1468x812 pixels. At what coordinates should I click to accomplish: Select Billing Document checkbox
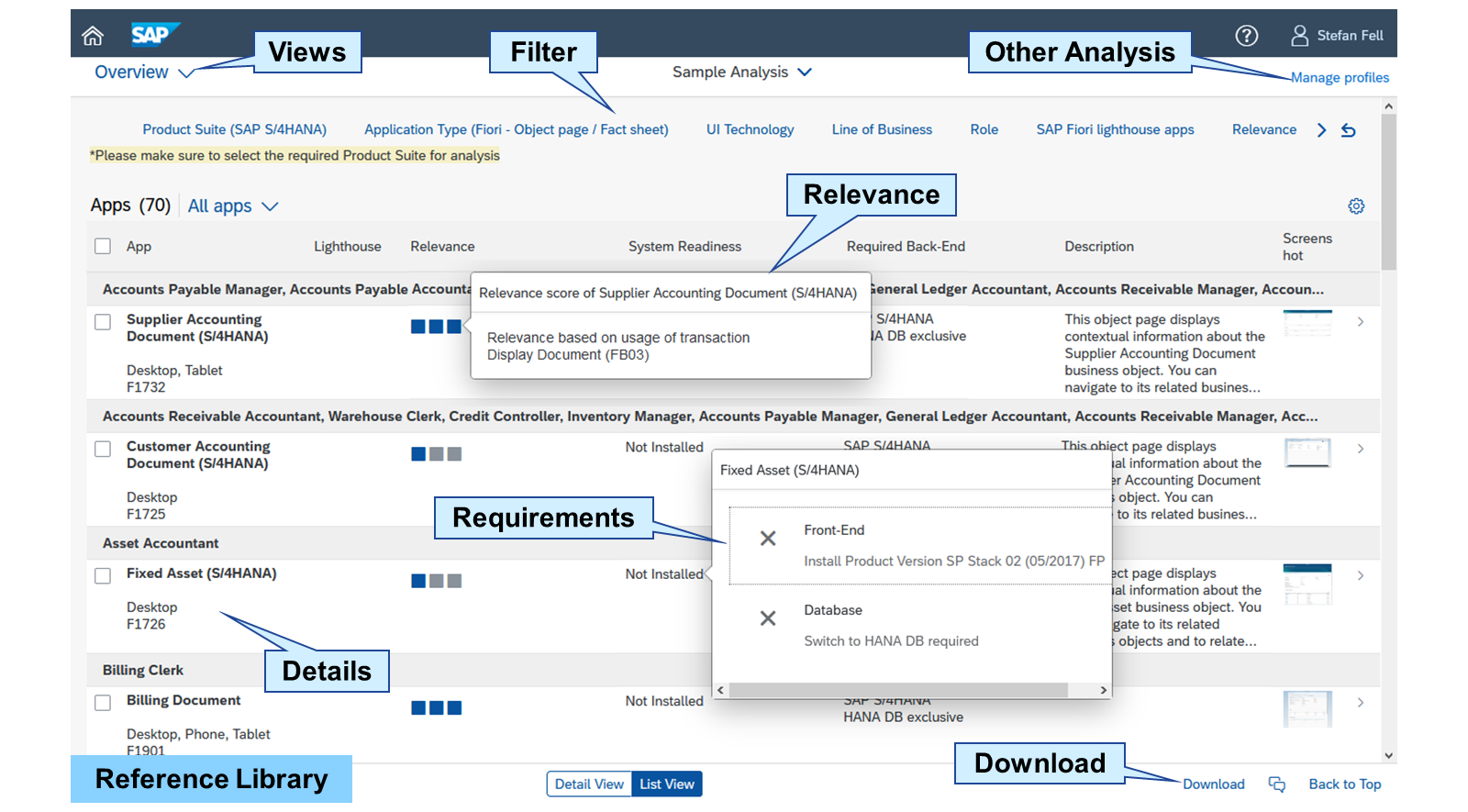click(103, 702)
